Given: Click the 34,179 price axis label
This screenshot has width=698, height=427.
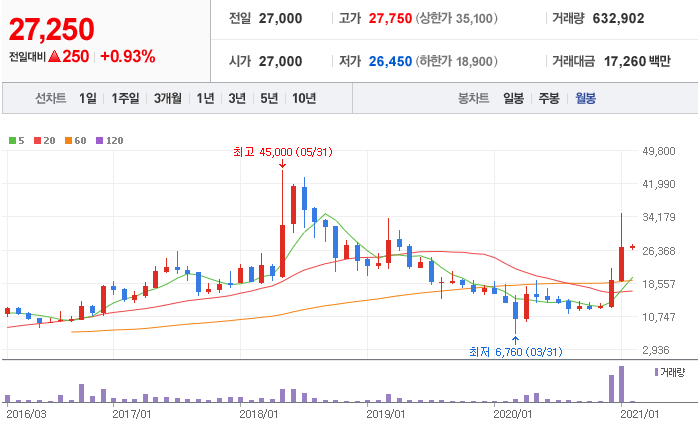Looking at the screenshot, I should pos(659,217).
